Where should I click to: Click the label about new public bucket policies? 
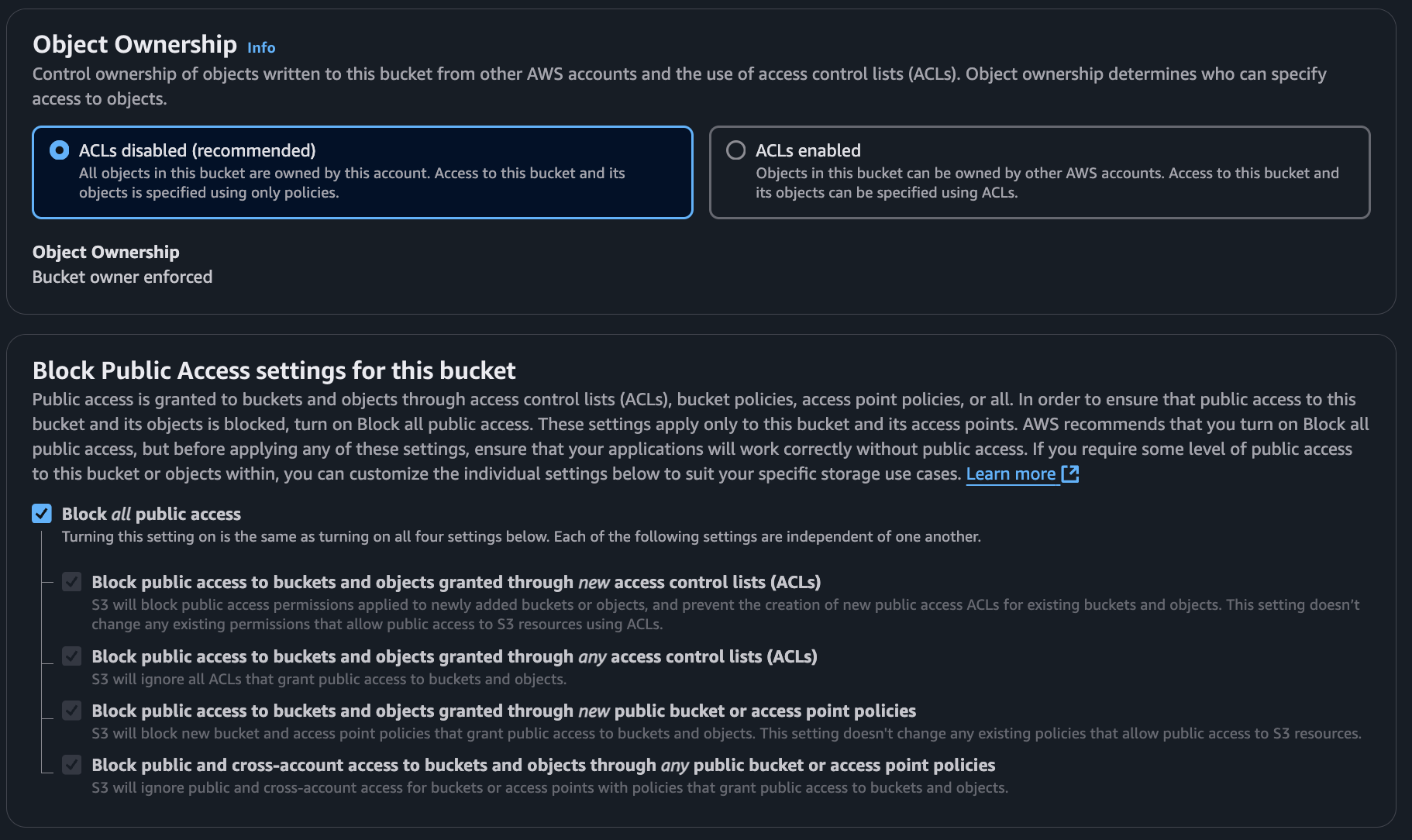(504, 711)
